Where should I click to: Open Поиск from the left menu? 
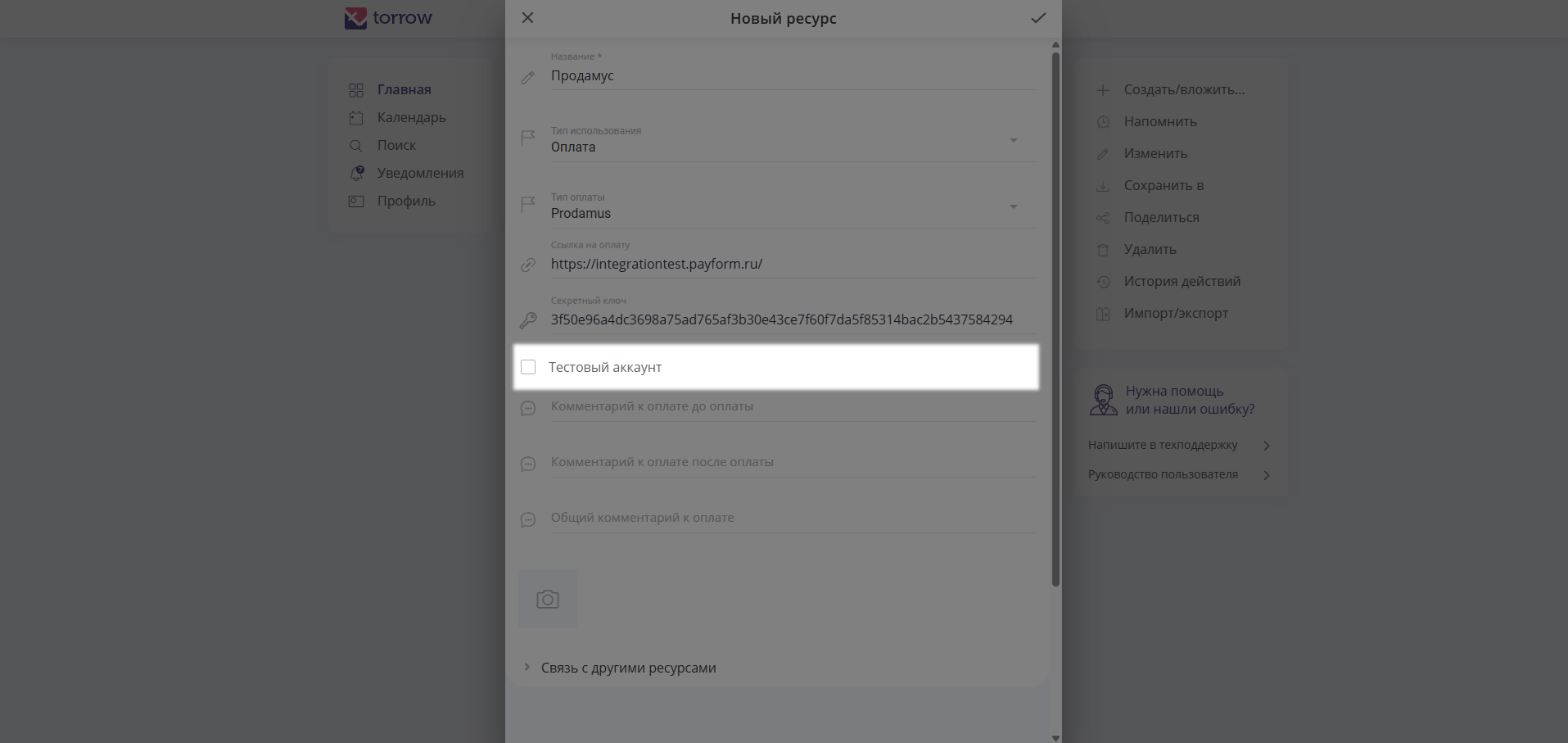[396, 145]
